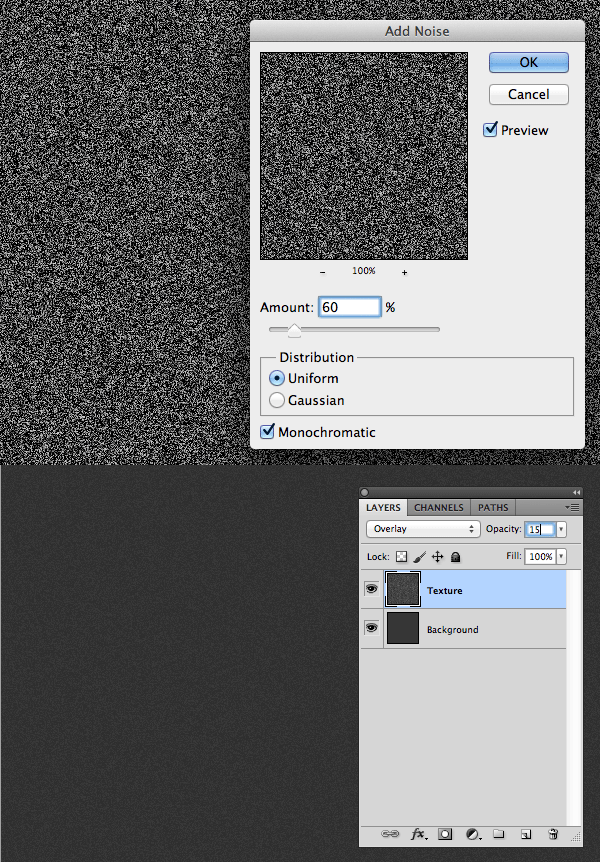Image resolution: width=600 pixels, height=862 pixels.
Task: Select the Gaussian distribution
Action: point(277,400)
